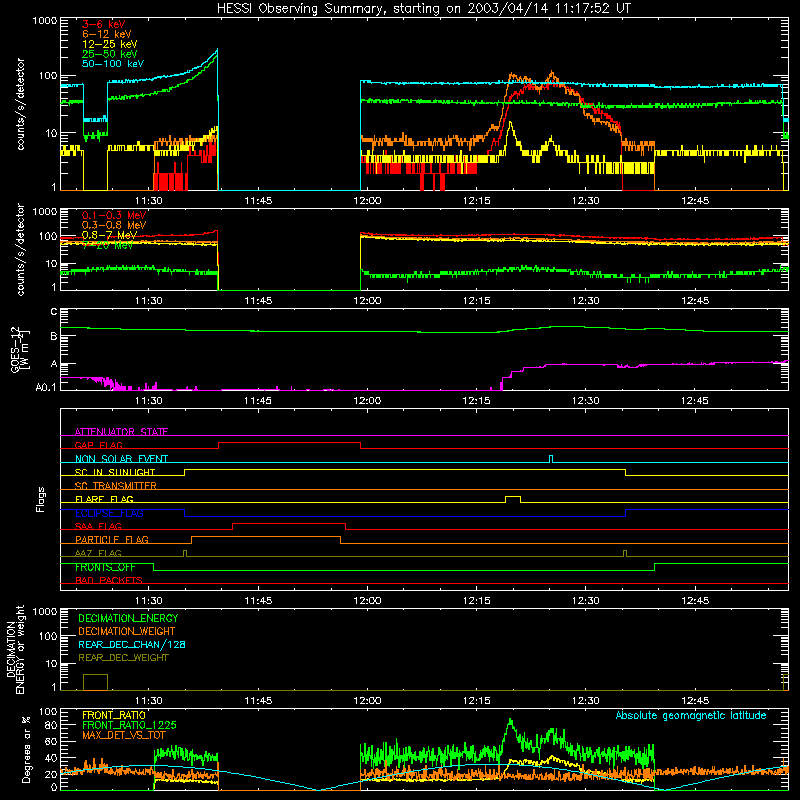Select the ECLIPSE_FLAG label
This screenshot has width=800, height=800.
pos(109,513)
